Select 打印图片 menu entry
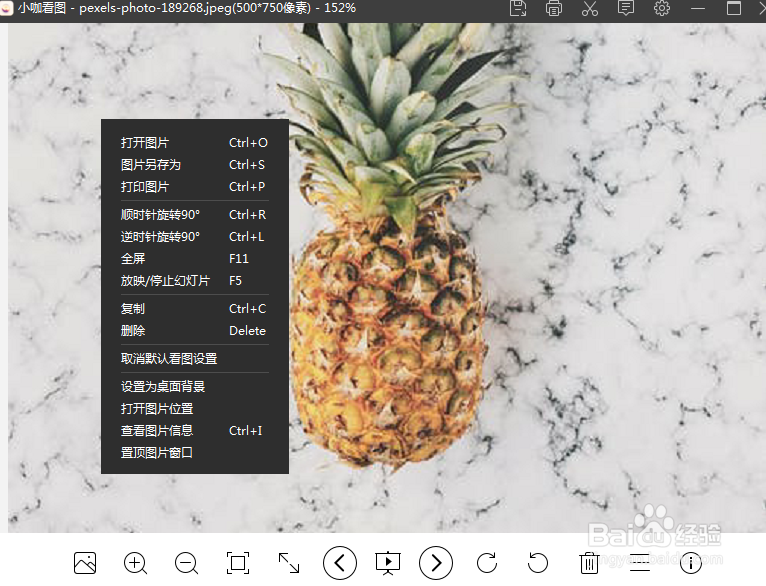Image resolution: width=766 pixels, height=586 pixels. (x=195, y=187)
